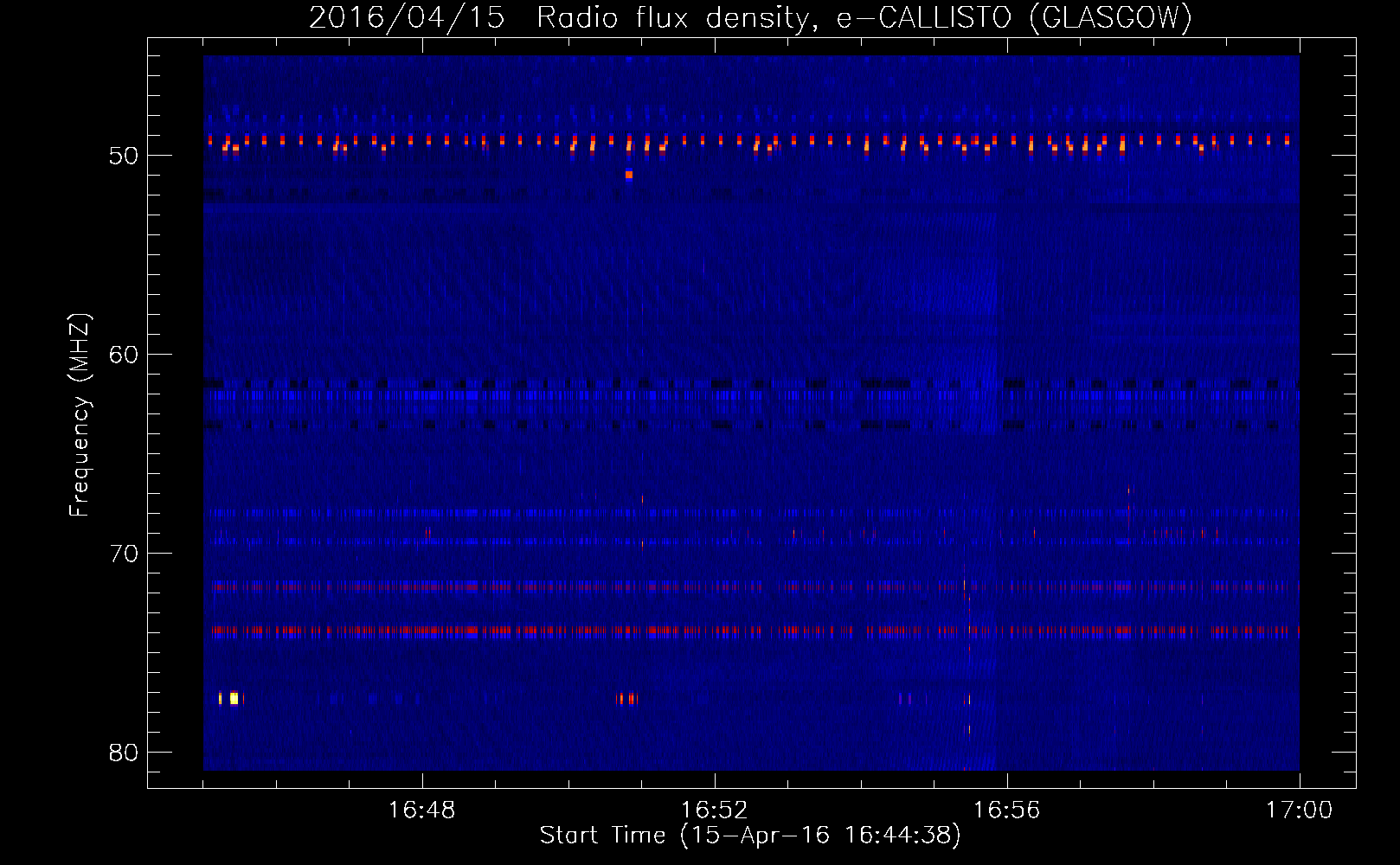
Task: Click the 50 MHz frequency tick label
Action: pos(124,156)
